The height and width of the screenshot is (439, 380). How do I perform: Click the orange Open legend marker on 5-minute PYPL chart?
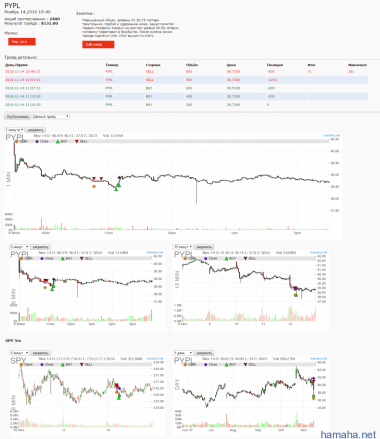click(x=21, y=258)
